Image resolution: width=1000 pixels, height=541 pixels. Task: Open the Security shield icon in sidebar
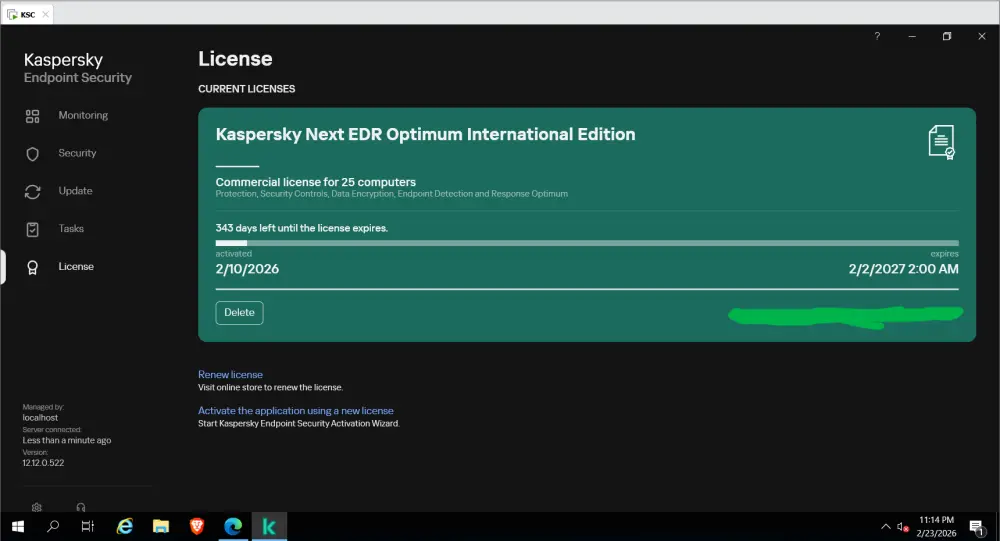(33, 154)
